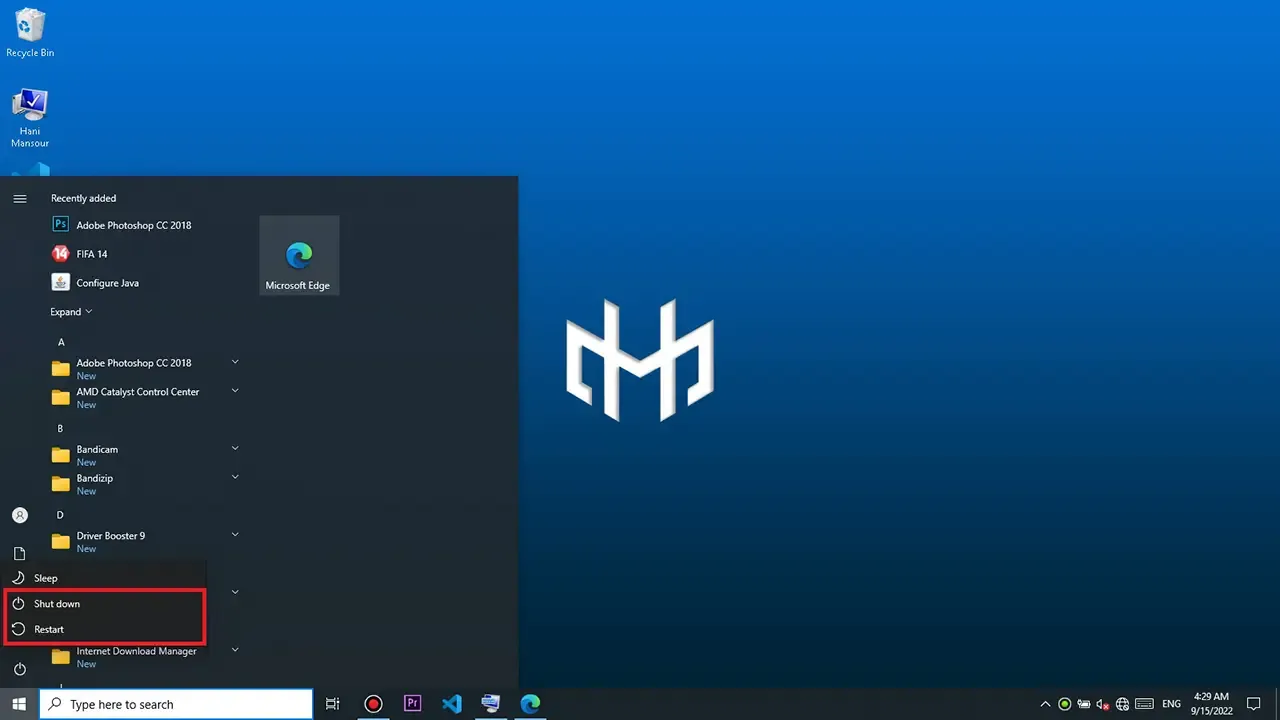
Task: Open the AMD Catalyst Control Center entry
Action: tap(145, 397)
